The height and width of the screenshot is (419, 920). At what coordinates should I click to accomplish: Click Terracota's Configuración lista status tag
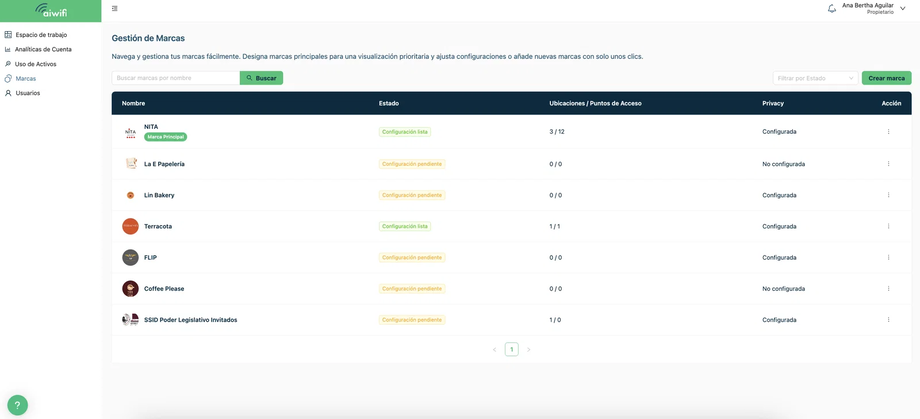[405, 226]
